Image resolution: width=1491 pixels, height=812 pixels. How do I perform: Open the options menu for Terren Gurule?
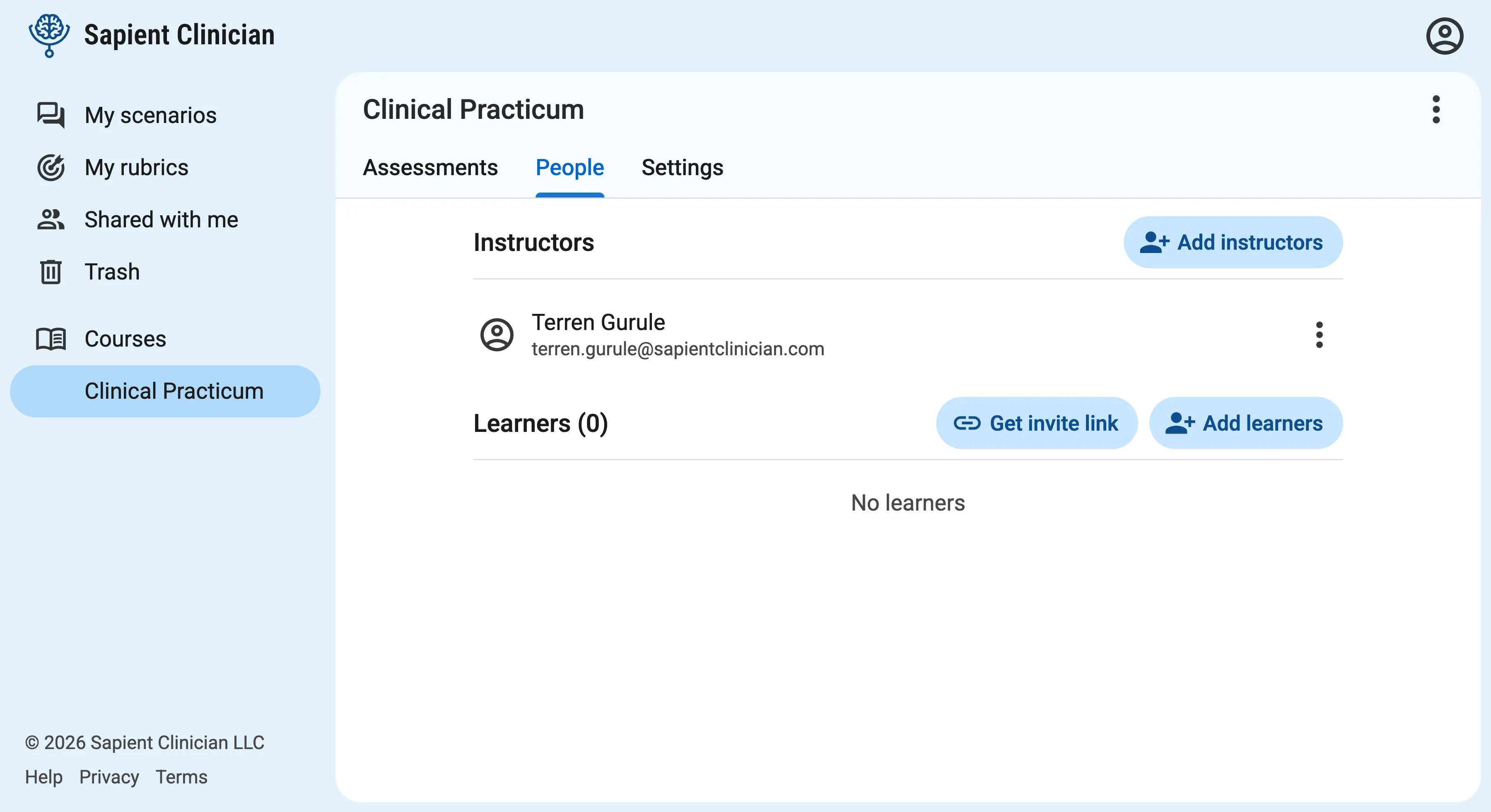click(x=1319, y=335)
